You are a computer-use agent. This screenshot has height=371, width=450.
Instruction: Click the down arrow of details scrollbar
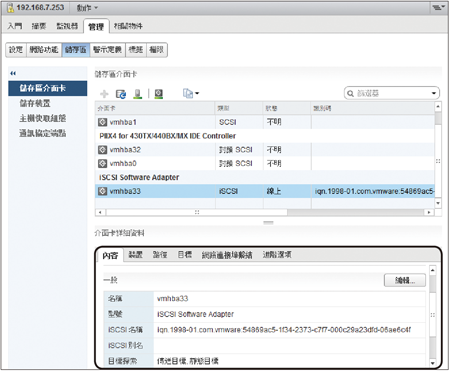point(432,363)
